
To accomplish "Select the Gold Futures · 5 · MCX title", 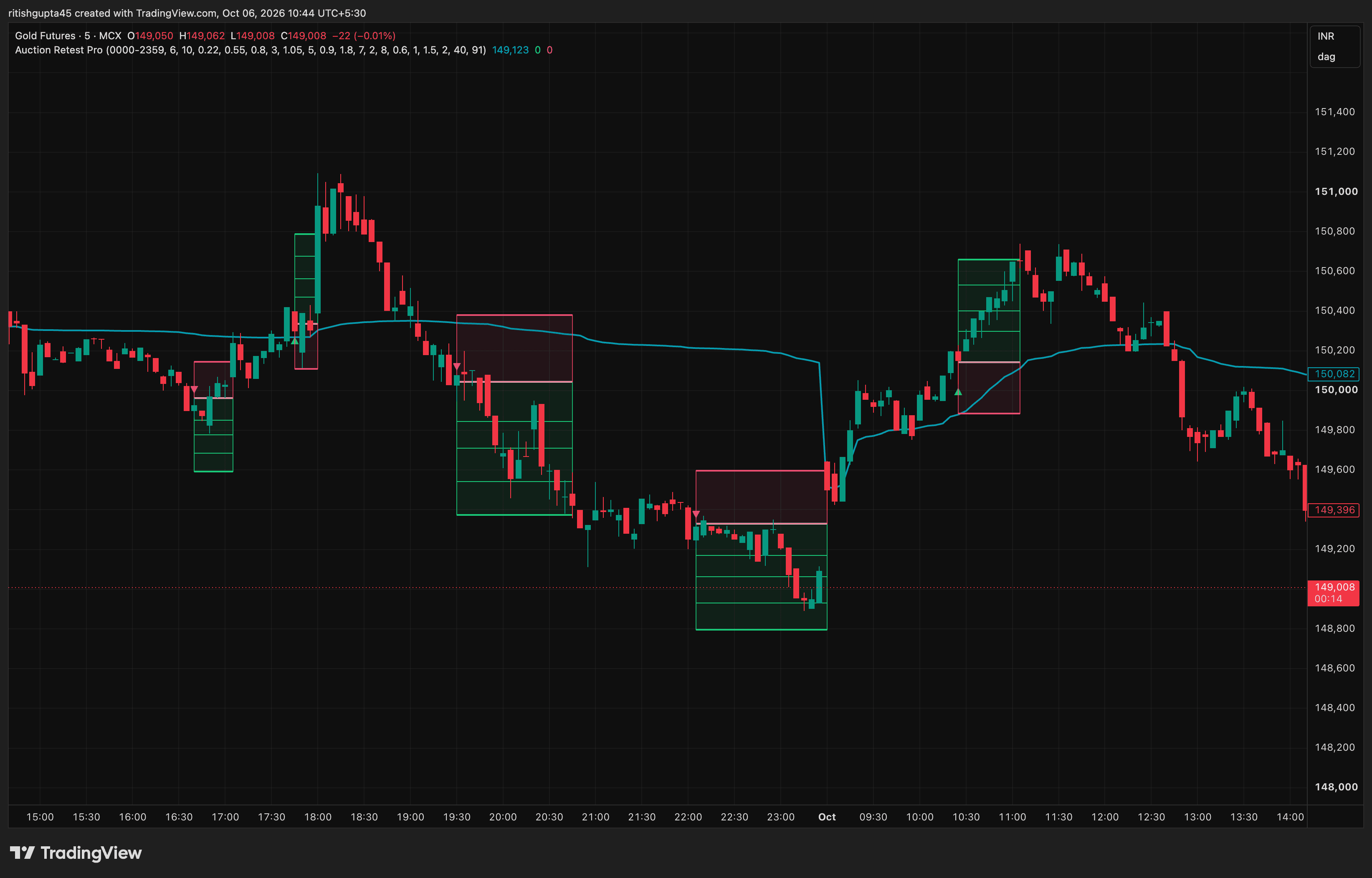I will (x=68, y=36).
